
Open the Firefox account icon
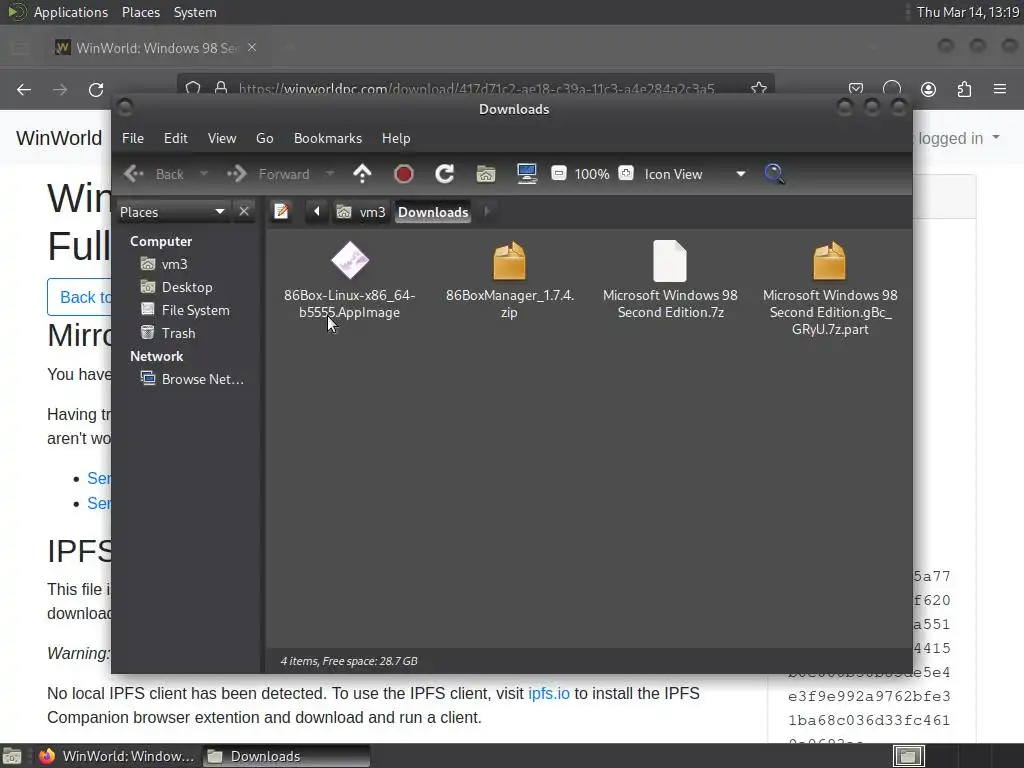[928, 89]
